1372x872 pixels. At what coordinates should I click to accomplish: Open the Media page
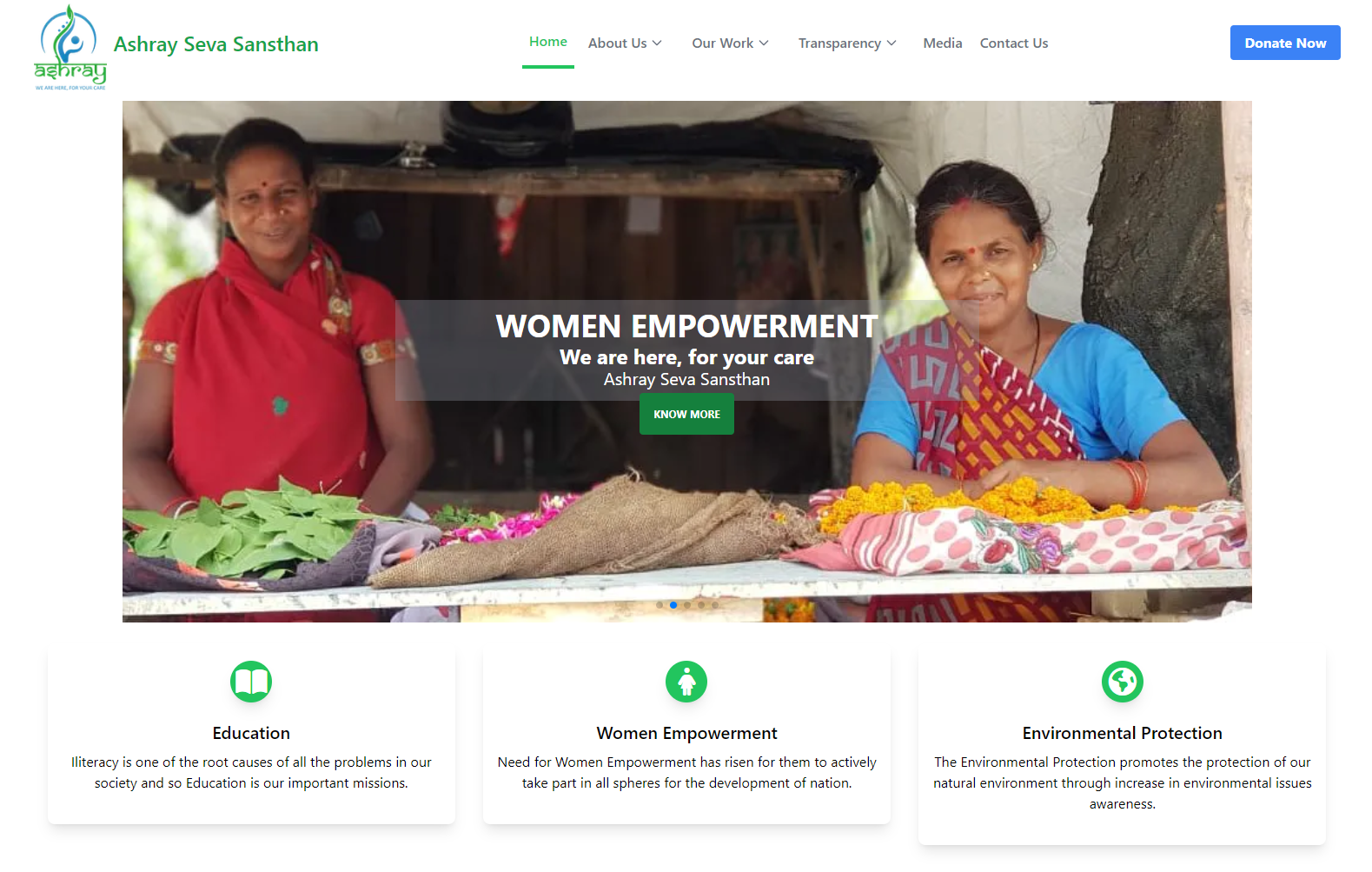pos(943,43)
